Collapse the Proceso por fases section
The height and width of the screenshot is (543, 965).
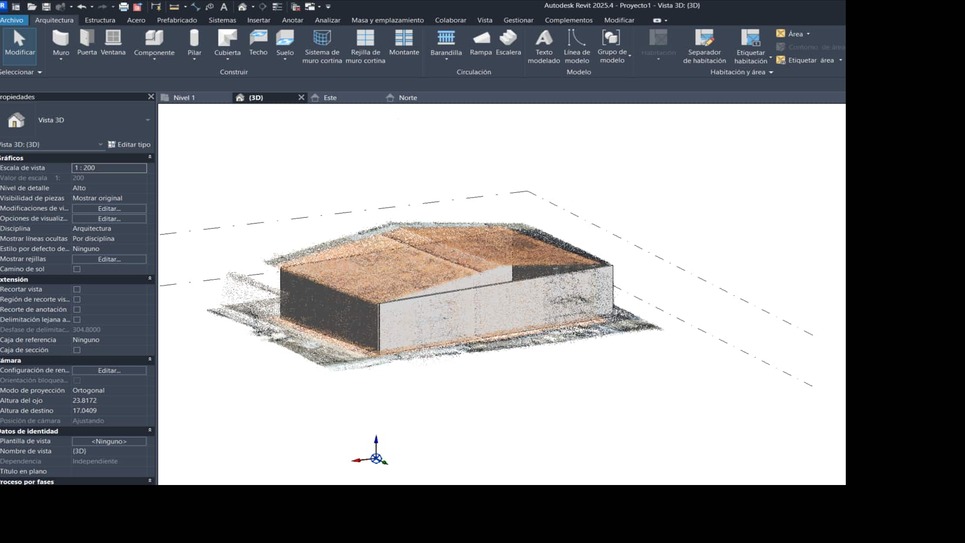pos(150,481)
